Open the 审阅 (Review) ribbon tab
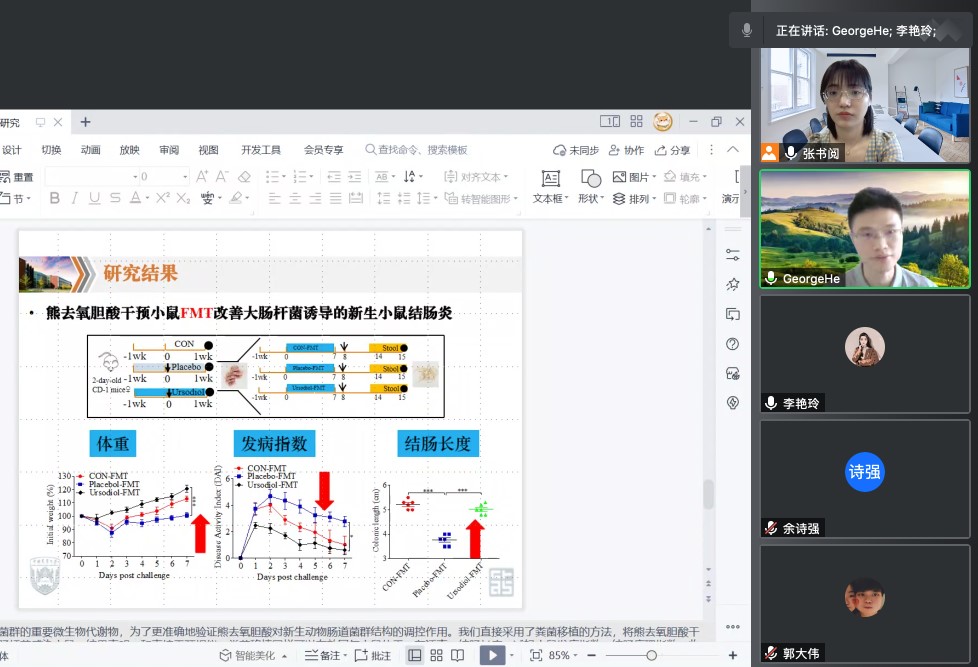Screen dimensions: 978x667 (169, 150)
